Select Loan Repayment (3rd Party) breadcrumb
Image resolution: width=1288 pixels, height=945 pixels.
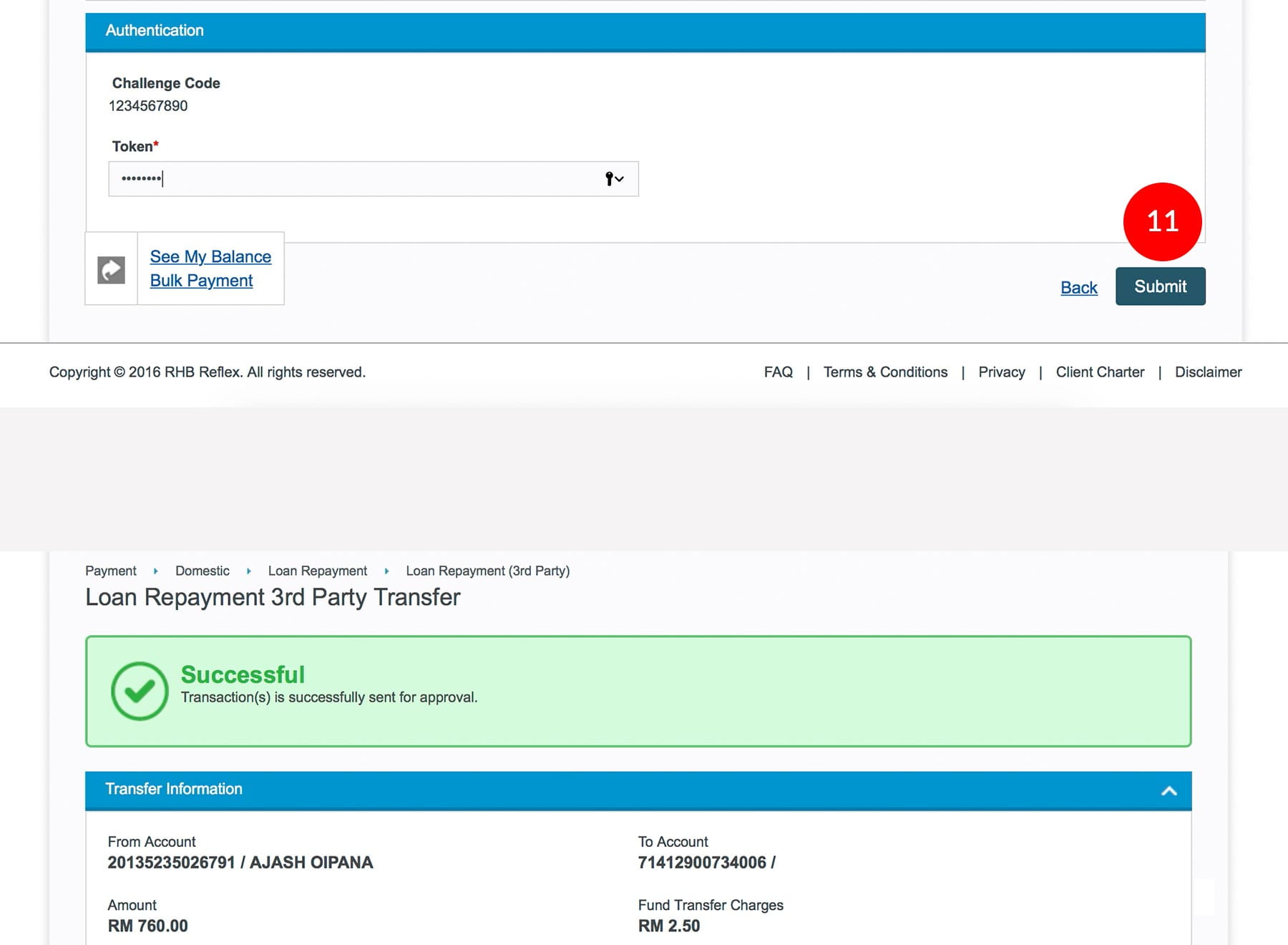tap(487, 571)
